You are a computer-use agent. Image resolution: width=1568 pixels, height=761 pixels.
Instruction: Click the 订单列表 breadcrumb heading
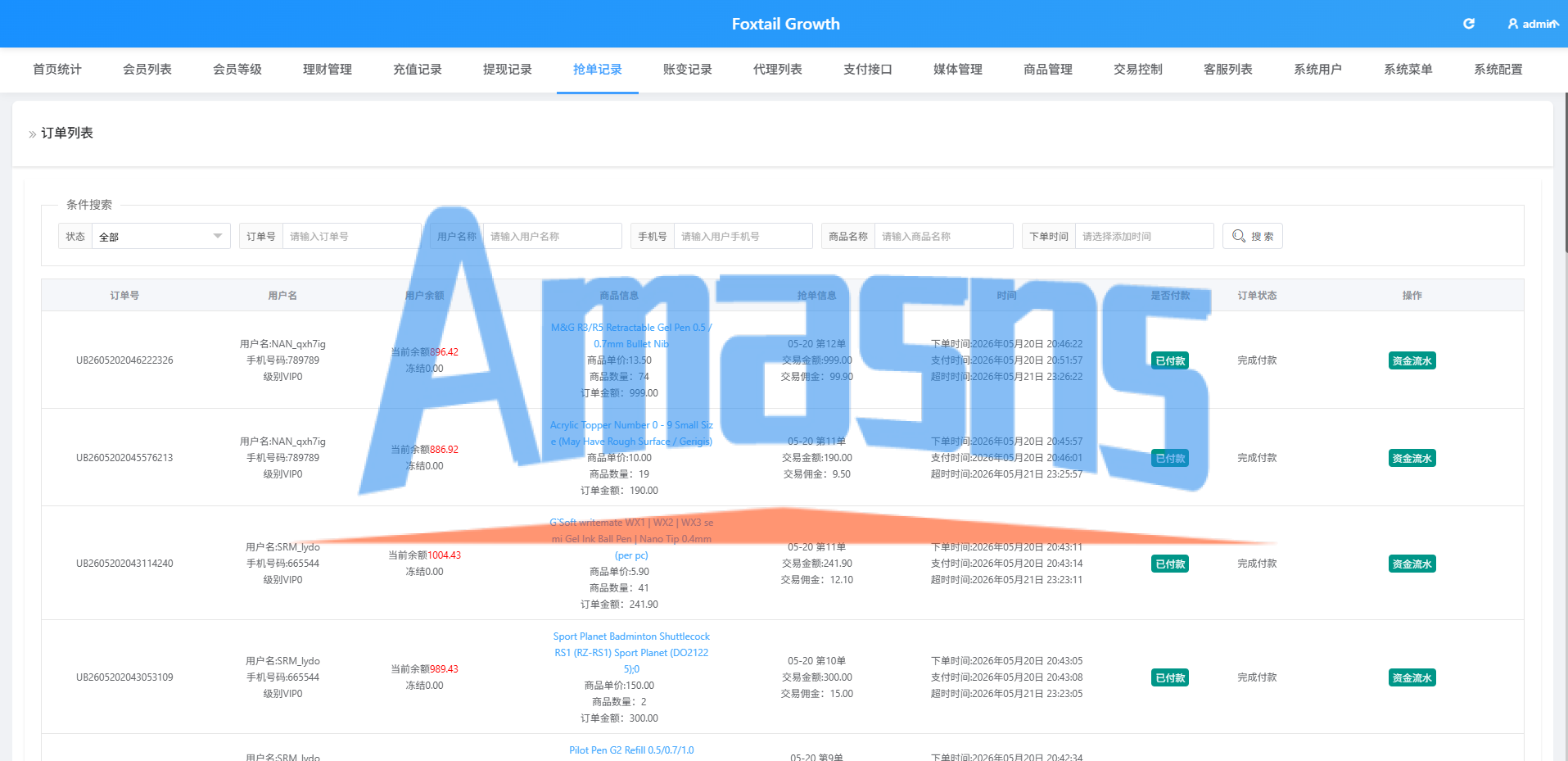[67, 133]
